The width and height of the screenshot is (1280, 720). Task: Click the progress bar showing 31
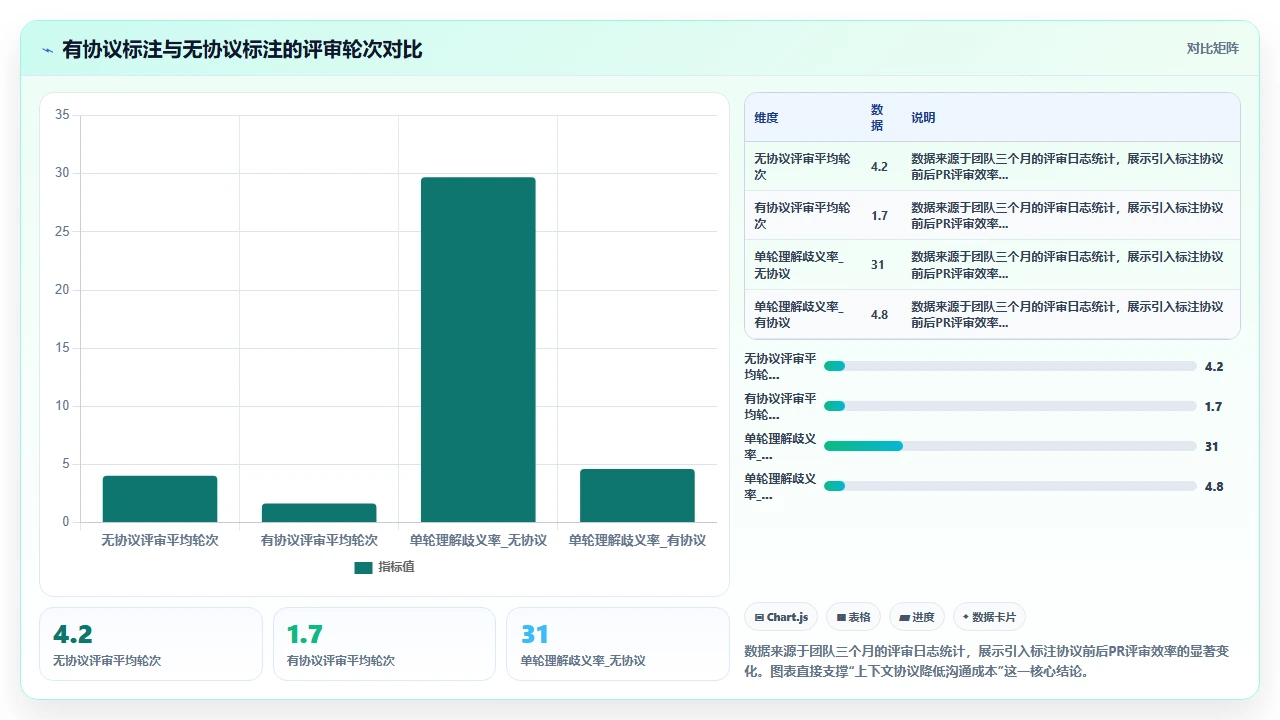1010,446
